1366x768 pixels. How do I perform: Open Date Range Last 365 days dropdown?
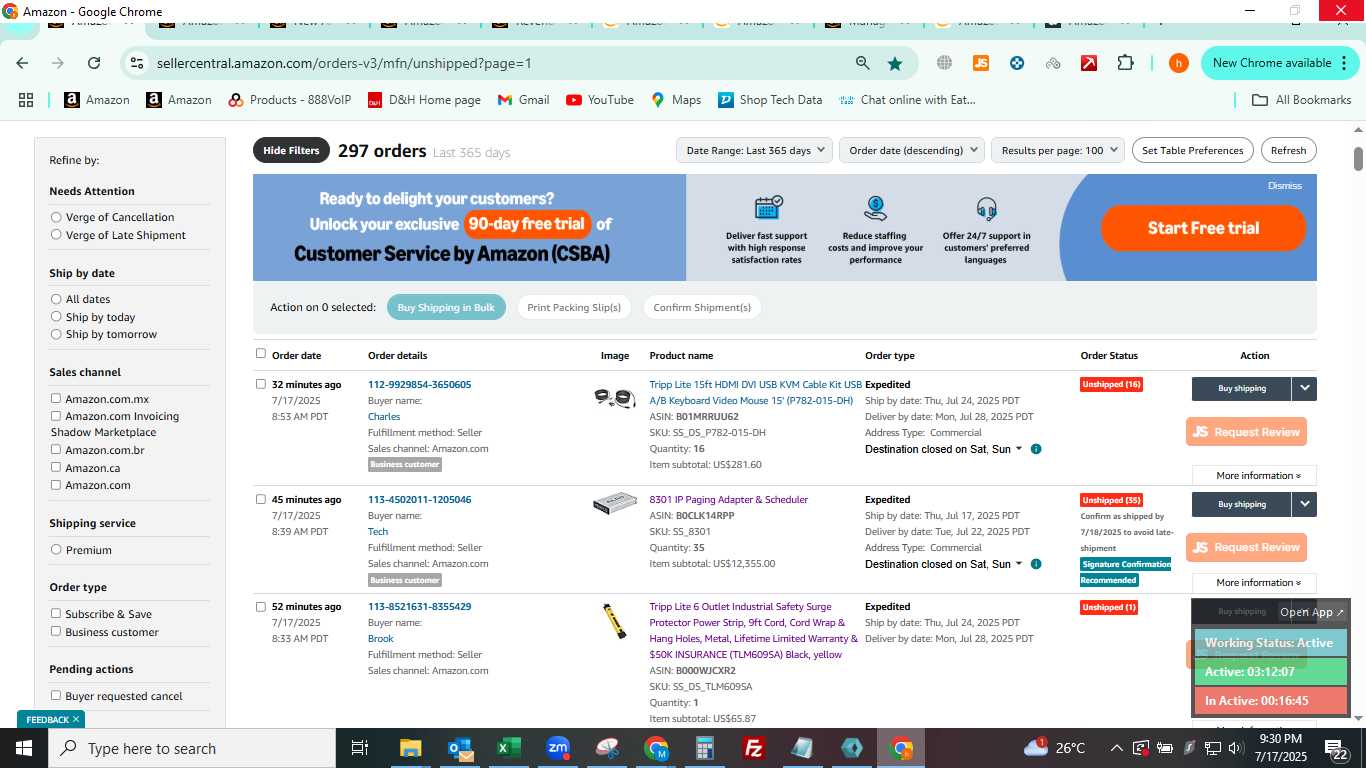click(x=754, y=150)
